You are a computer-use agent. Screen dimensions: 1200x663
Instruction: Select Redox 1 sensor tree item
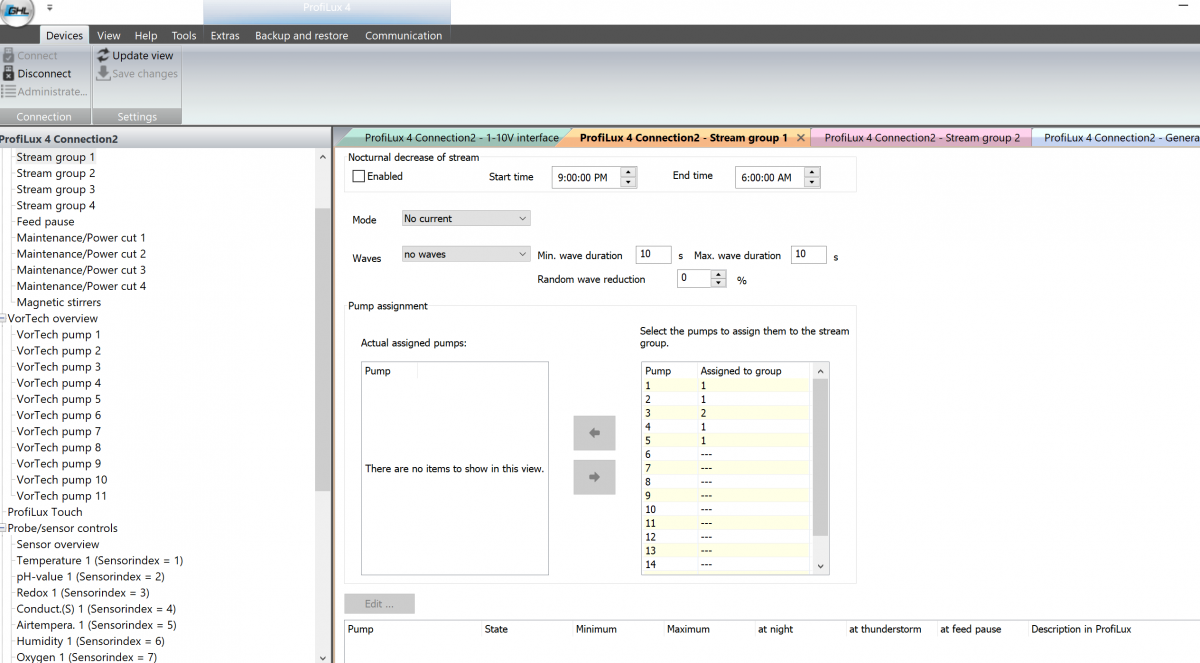pos(83,593)
